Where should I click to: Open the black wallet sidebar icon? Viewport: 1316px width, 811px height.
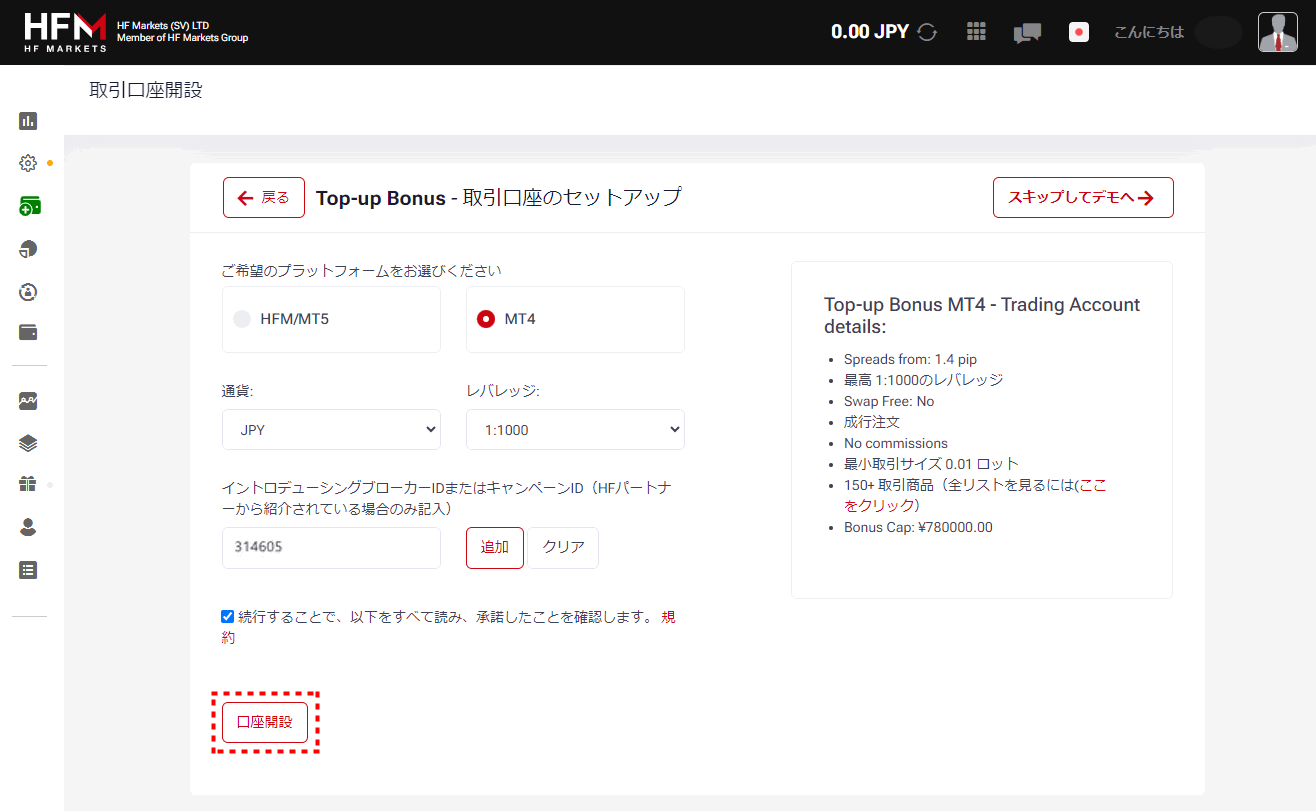pyautogui.click(x=28, y=332)
